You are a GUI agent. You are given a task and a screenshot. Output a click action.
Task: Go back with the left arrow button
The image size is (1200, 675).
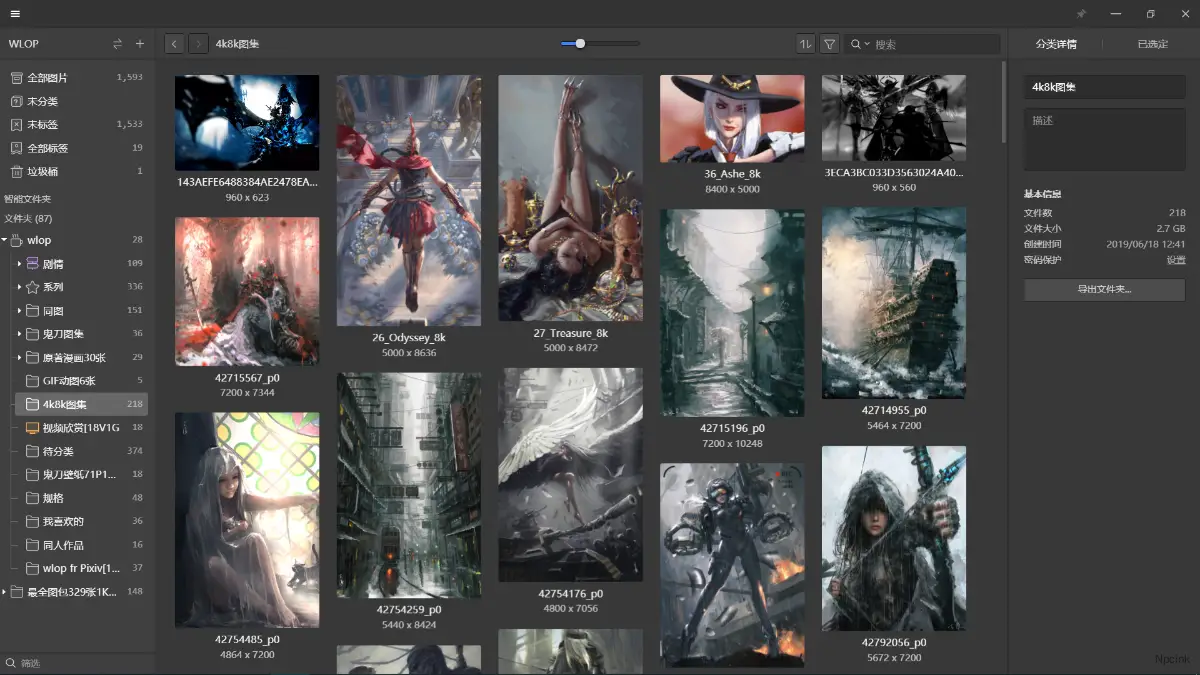click(x=174, y=44)
